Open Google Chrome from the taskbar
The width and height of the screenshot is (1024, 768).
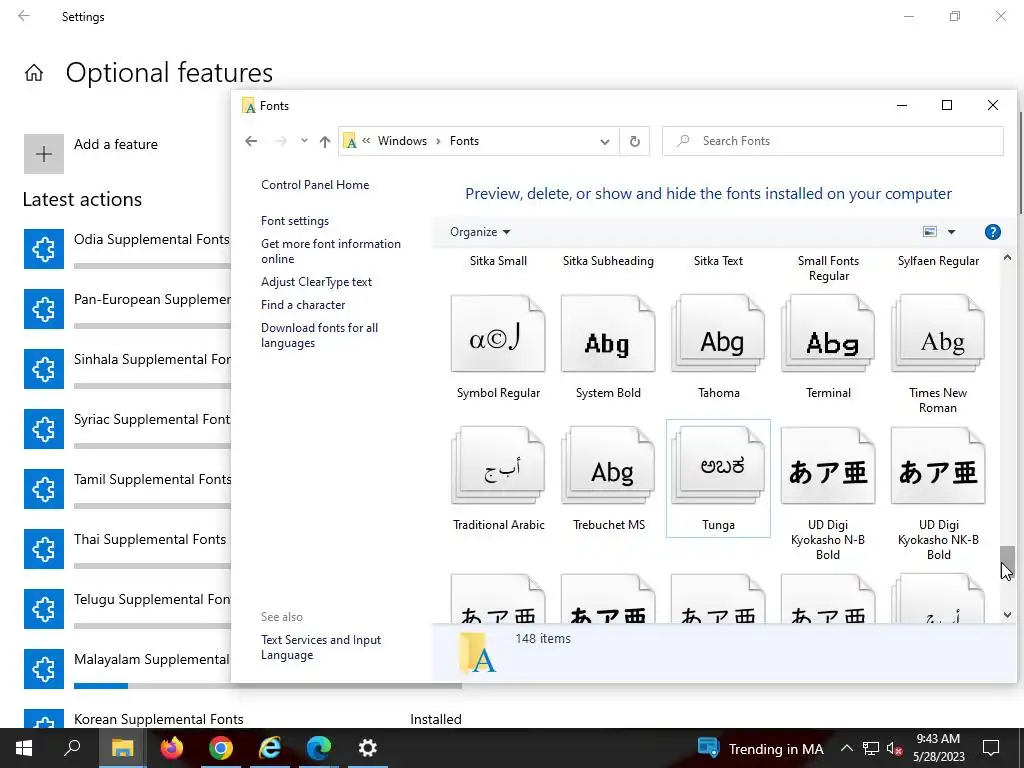coord(221,748)
